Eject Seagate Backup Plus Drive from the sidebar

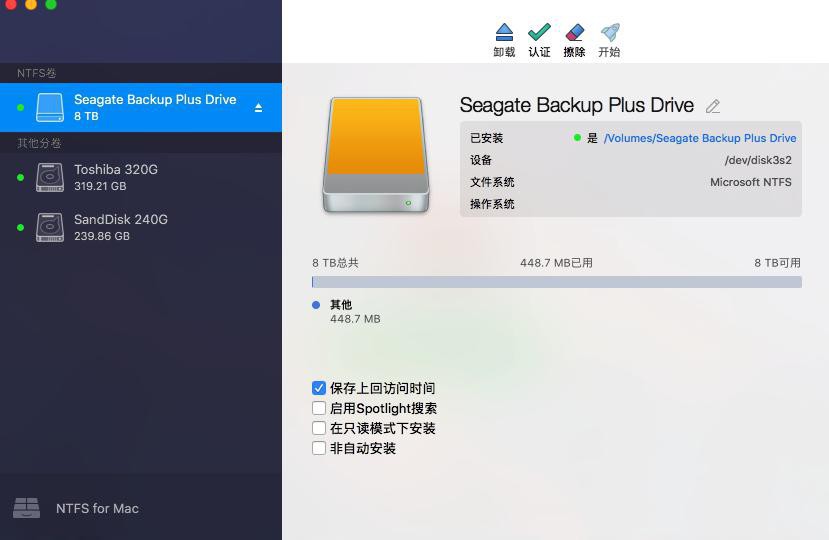(258, 108)
